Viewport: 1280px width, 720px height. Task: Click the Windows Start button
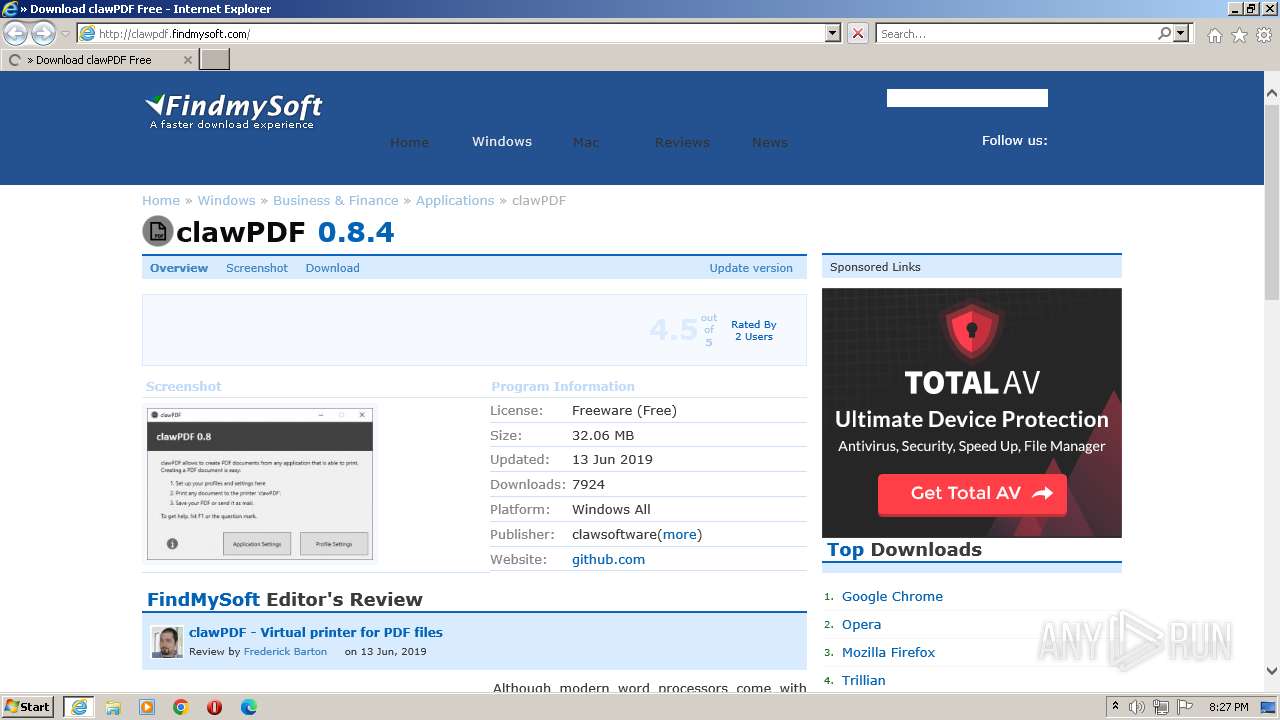[27, 706]
